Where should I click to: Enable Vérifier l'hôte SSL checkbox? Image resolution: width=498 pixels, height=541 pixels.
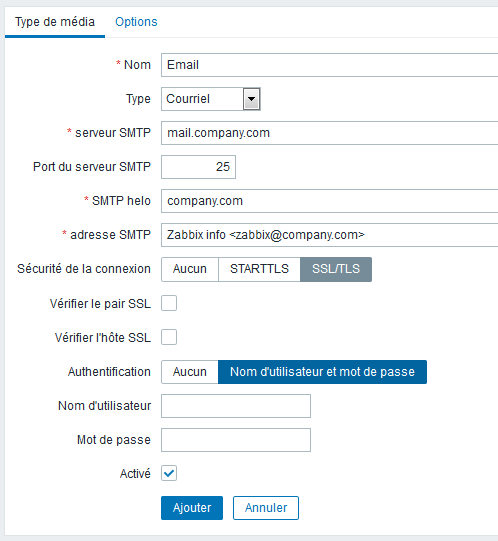[x=169, y=337]
